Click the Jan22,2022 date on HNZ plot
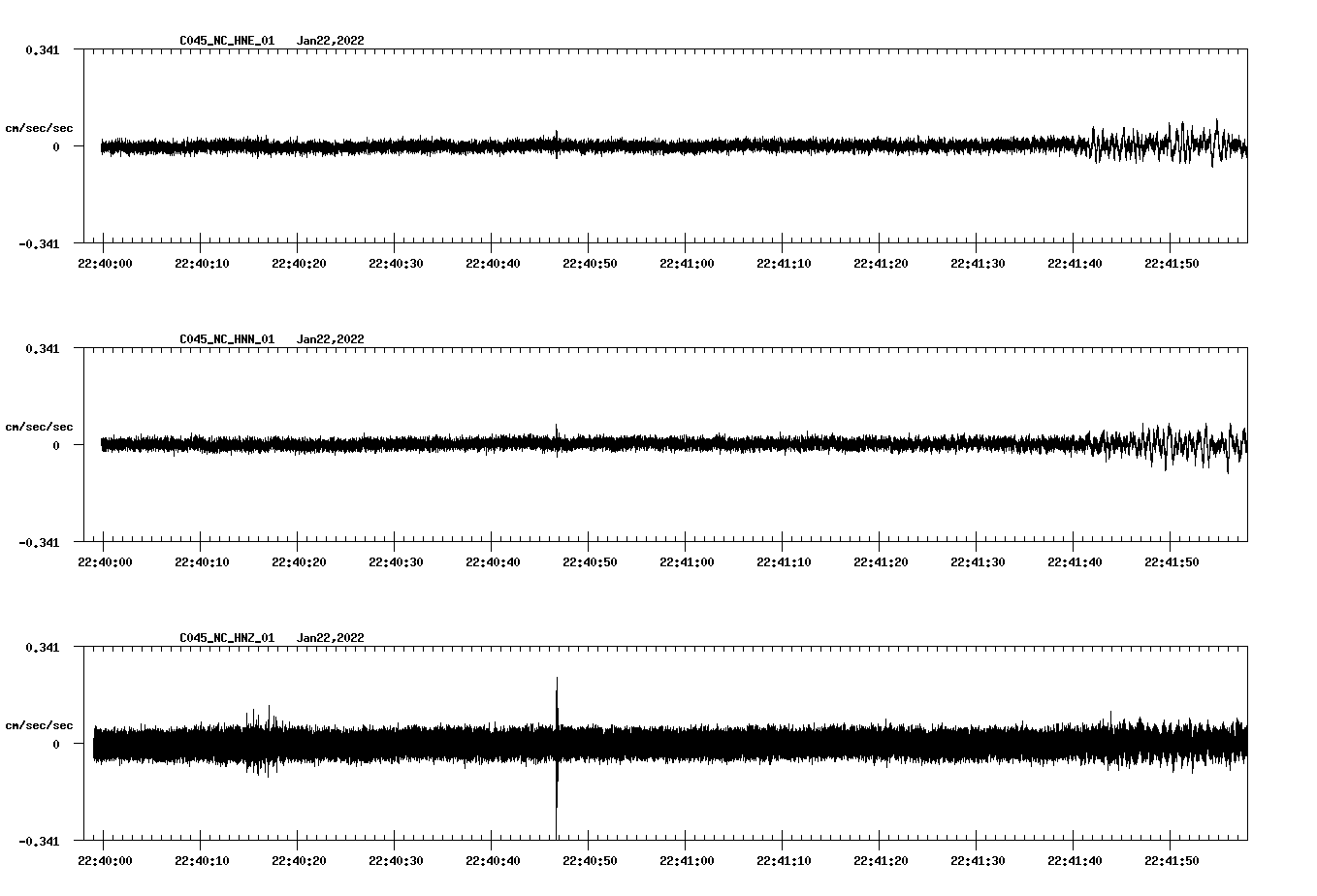 [331, 638]
